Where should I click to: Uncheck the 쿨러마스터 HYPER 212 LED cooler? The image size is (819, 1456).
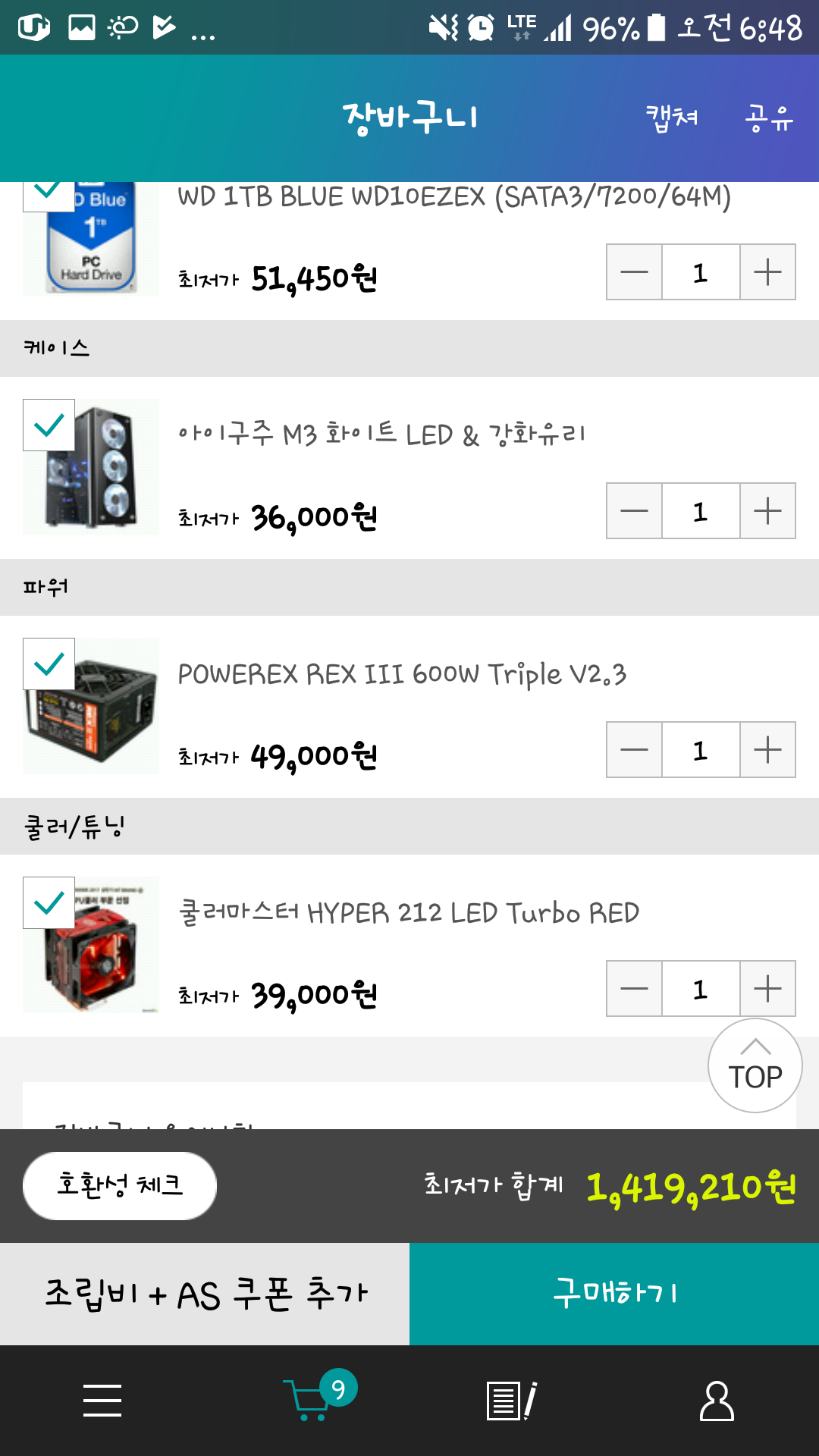click(49, 902)
